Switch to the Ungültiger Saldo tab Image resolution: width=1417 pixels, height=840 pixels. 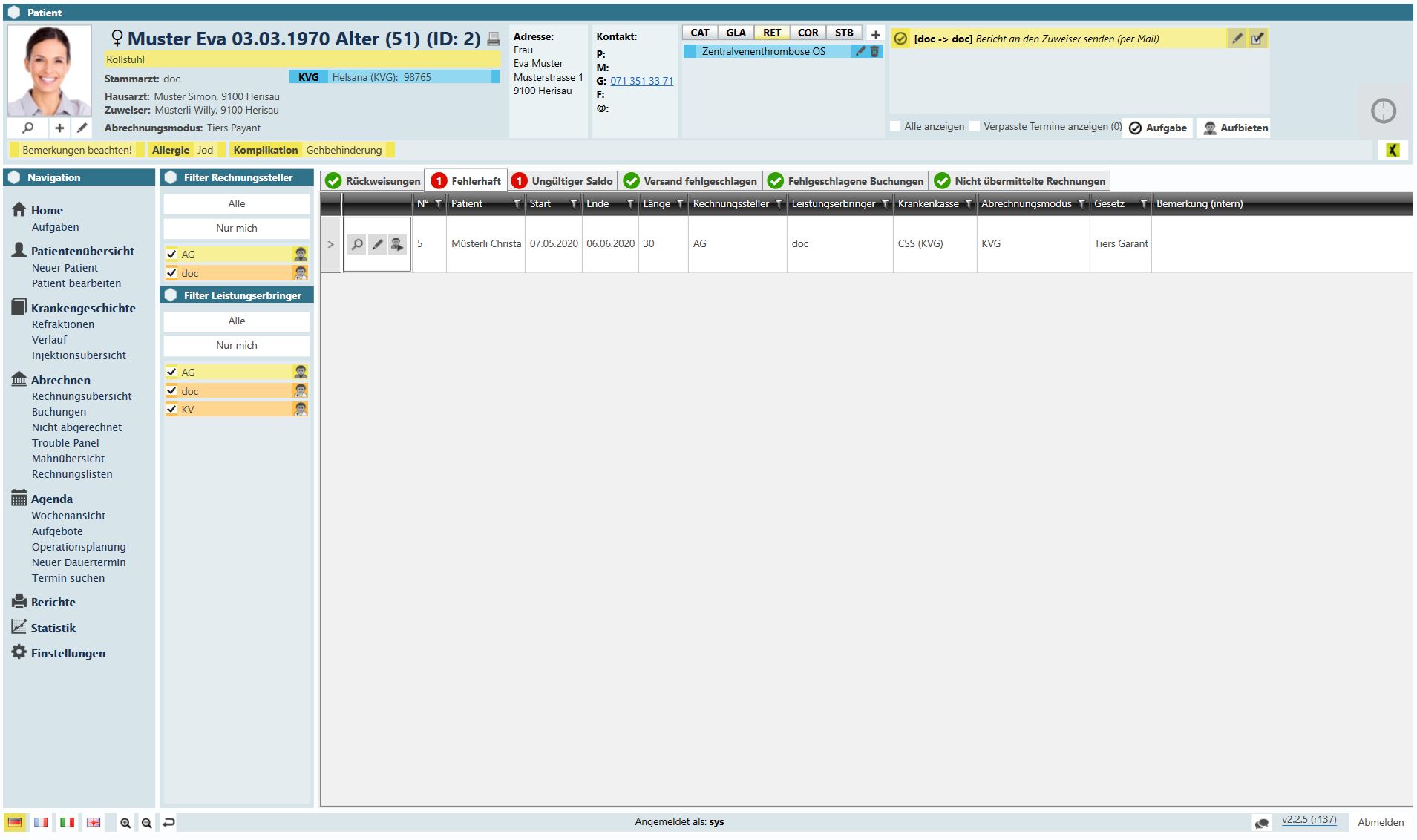pos(563,181)
